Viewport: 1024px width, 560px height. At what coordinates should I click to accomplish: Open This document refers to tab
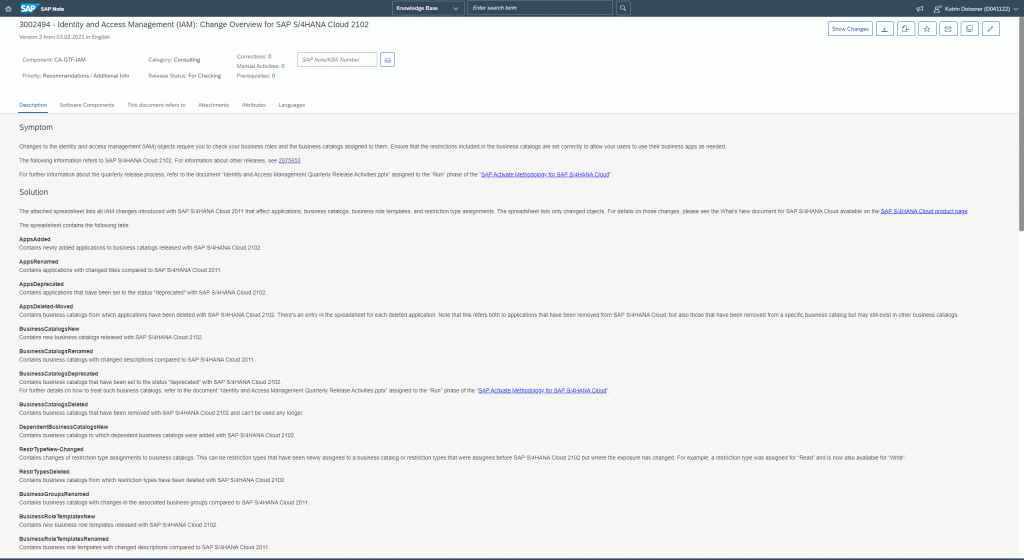click(x=156, y=105)
